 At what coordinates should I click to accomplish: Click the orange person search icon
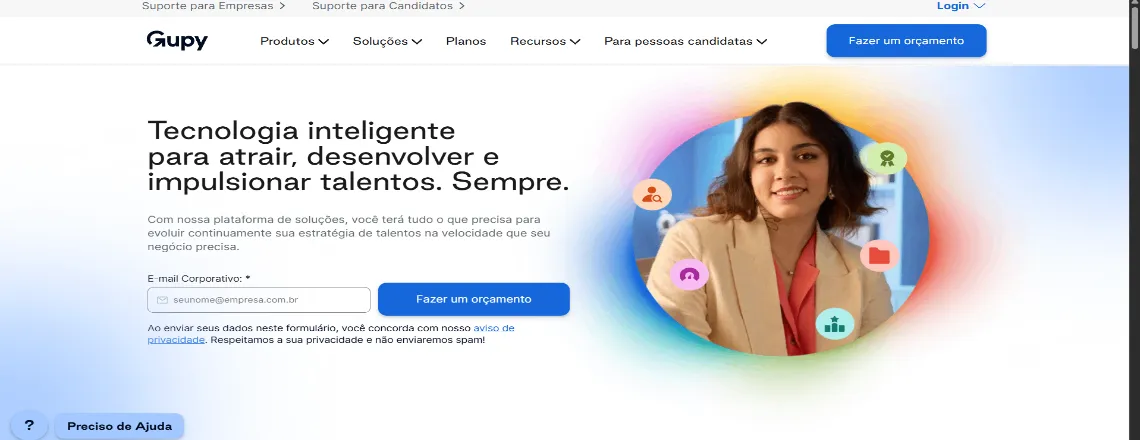point(651,194)
